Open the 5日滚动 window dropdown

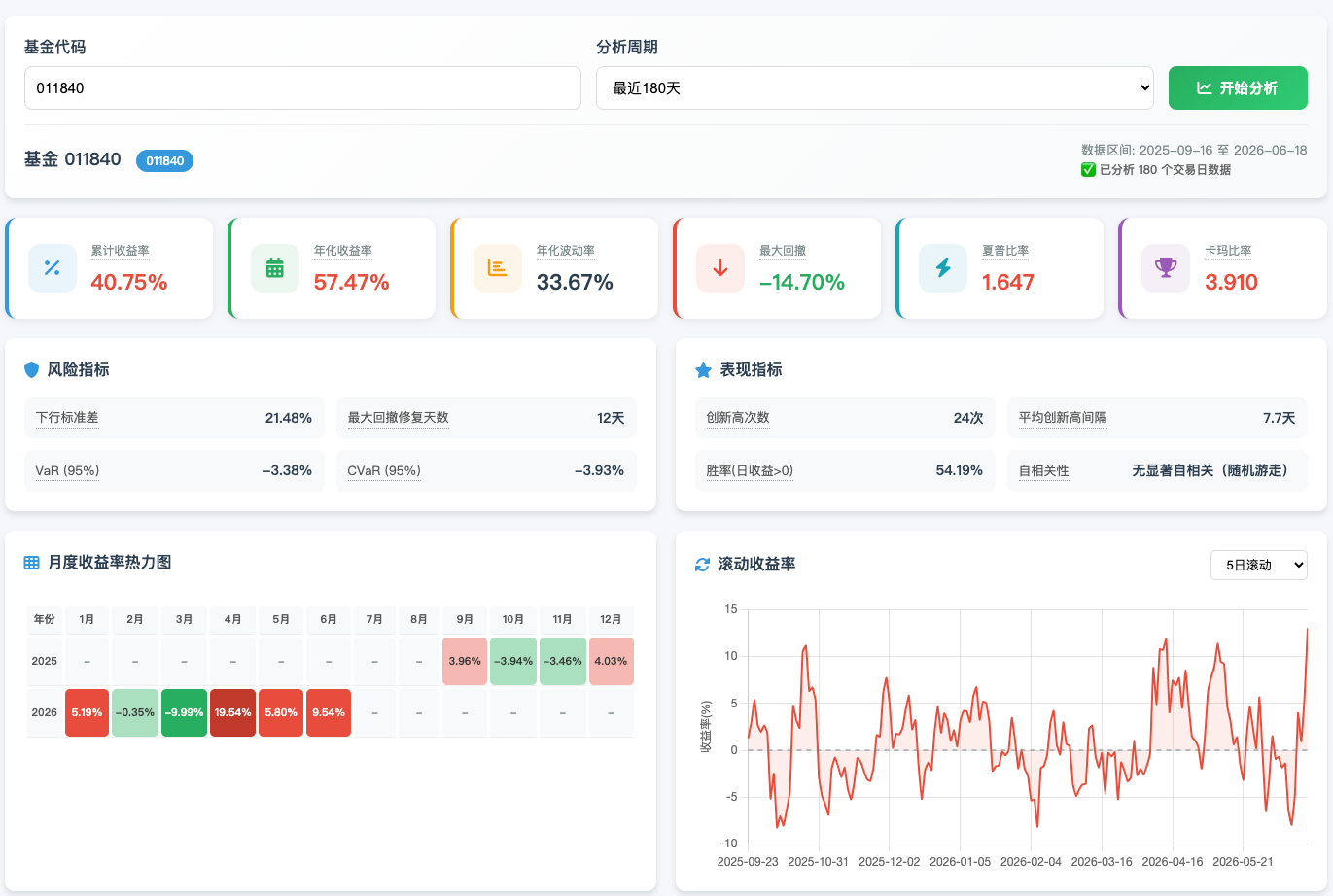coord(1259,565)
